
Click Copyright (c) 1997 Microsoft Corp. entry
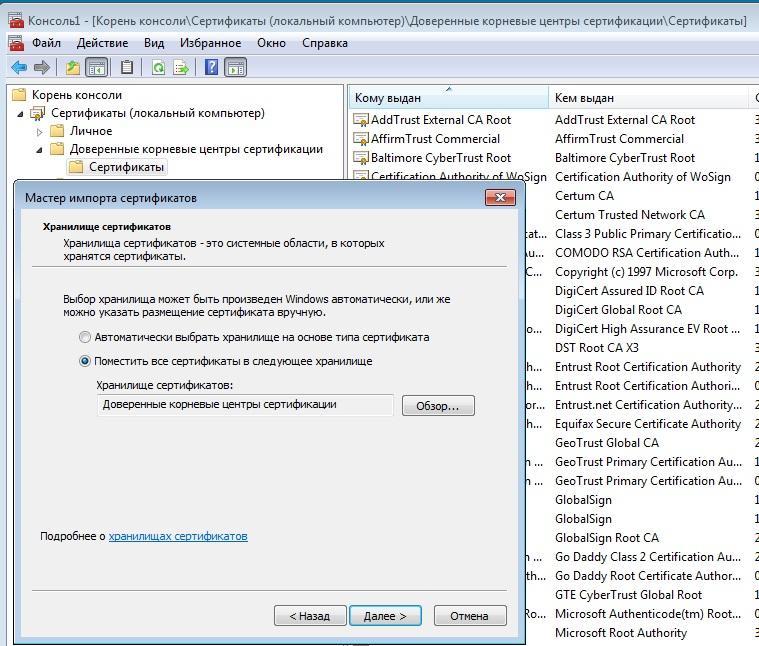(646, 272)
